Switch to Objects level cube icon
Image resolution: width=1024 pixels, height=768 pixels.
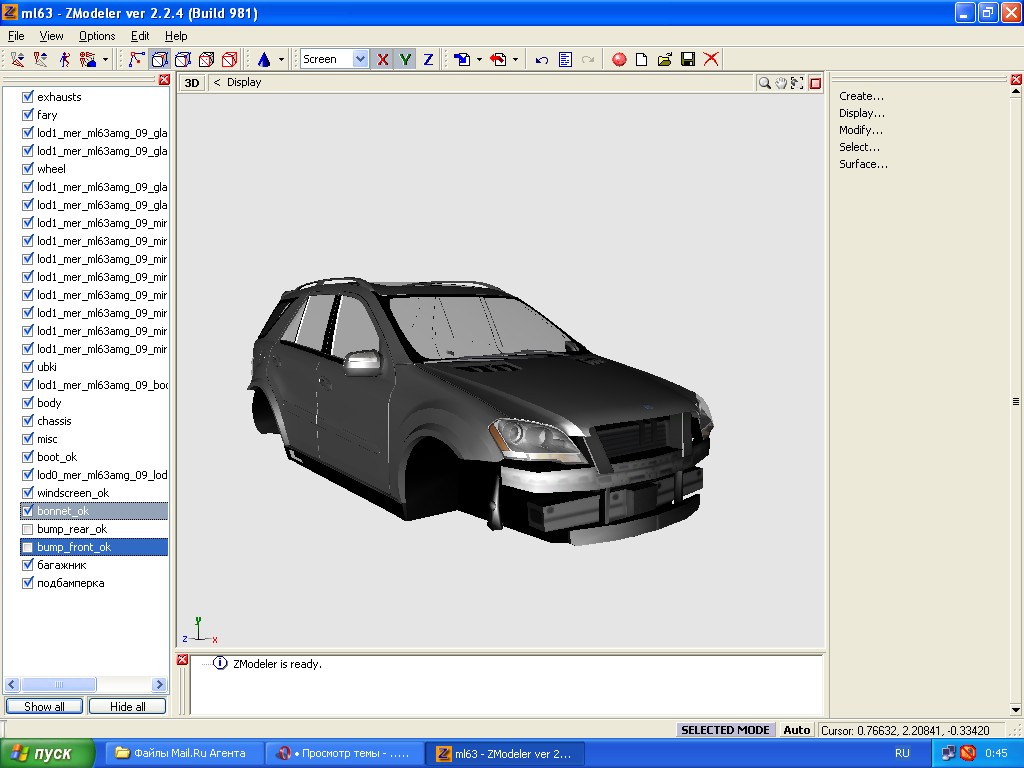pyautogui.click(x=206, y=59)
